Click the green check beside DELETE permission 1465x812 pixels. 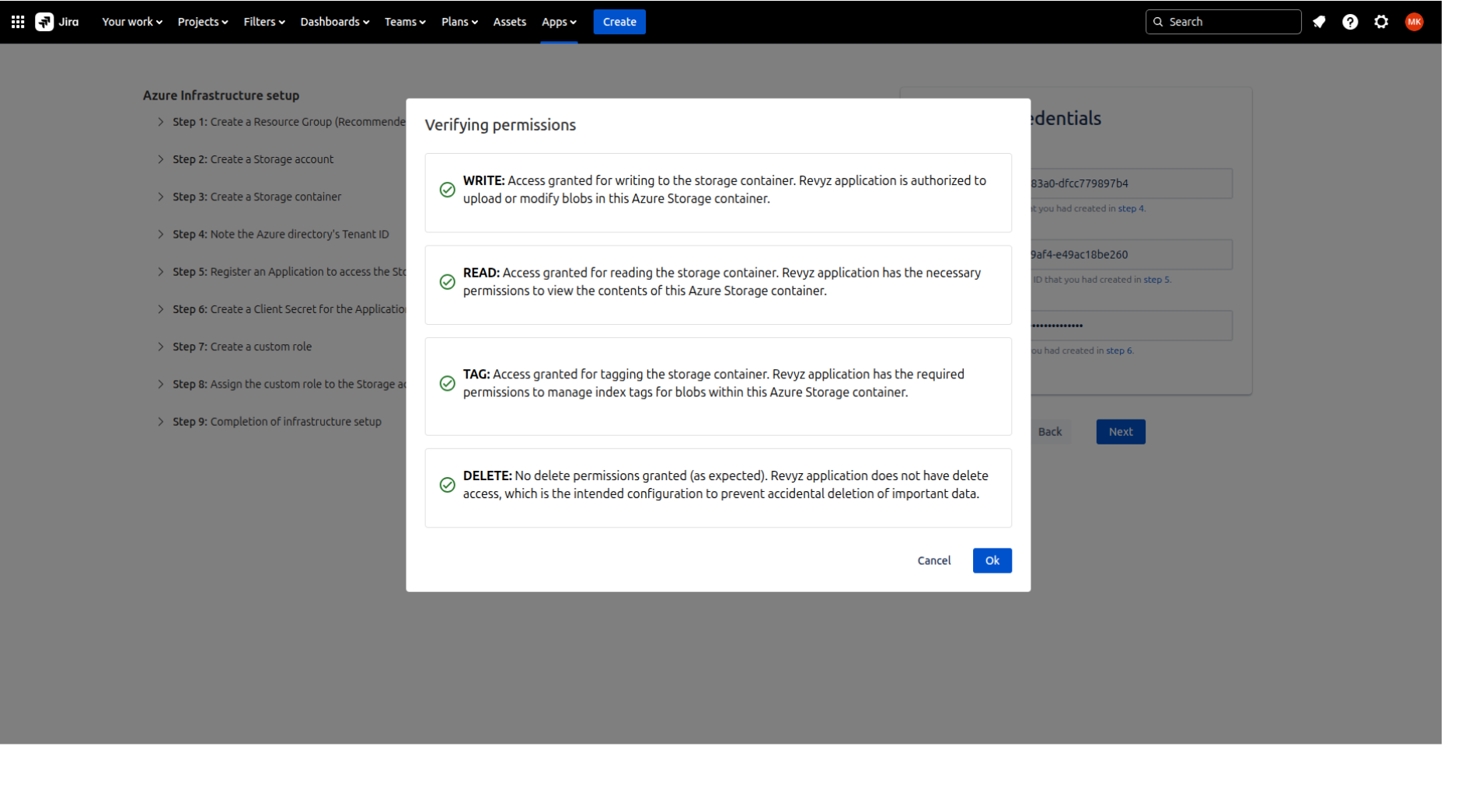tap(447, 485)
